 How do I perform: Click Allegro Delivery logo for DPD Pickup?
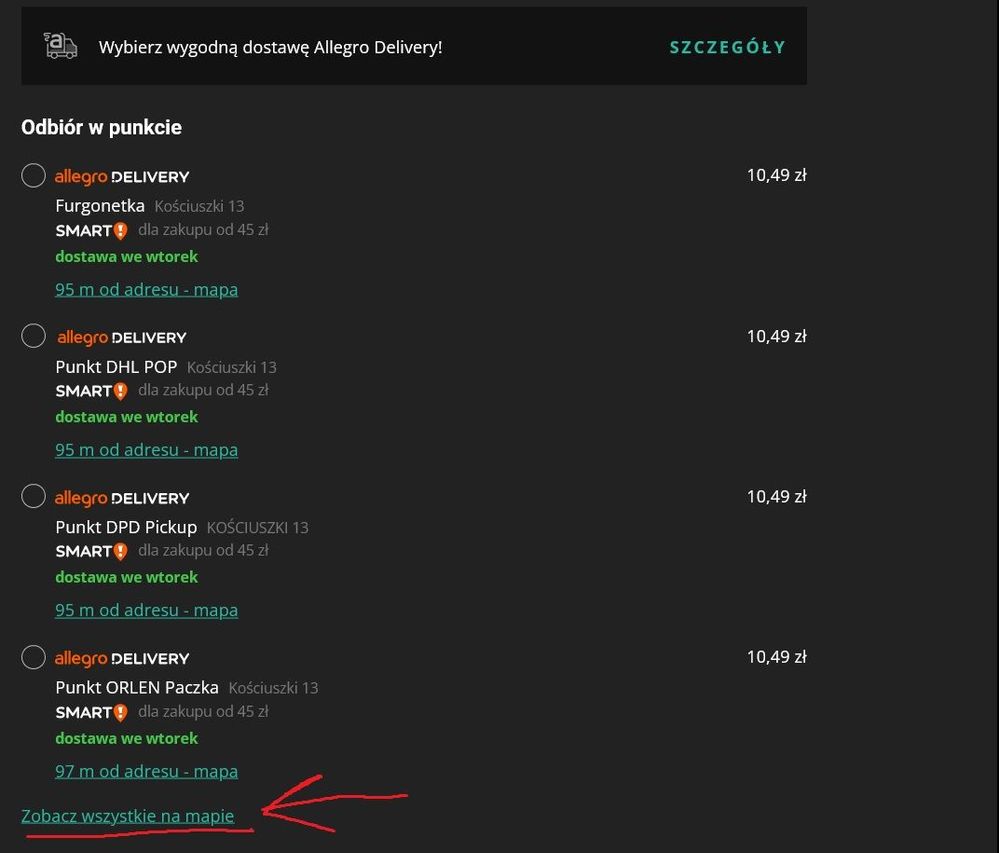coord(122,498)
